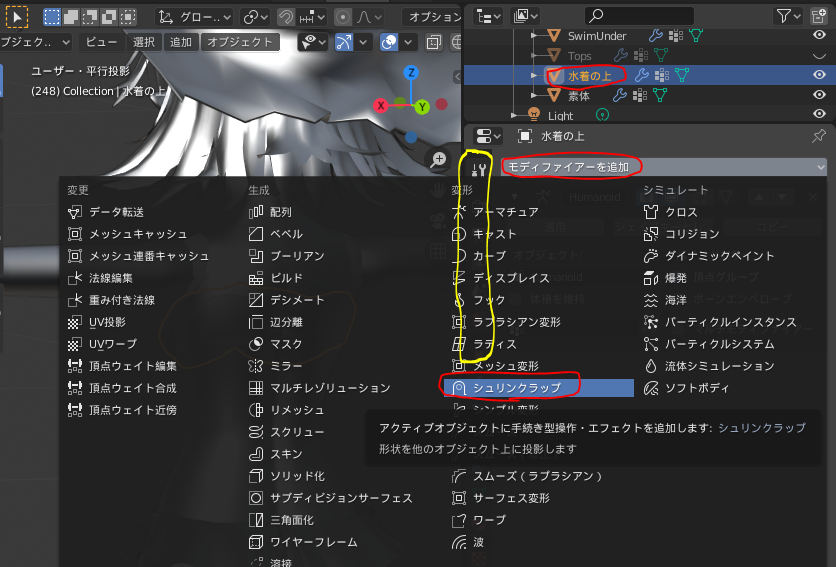
Task: Pick the Data Transfer (データ転送) modifier
Action: pos(106,212)
